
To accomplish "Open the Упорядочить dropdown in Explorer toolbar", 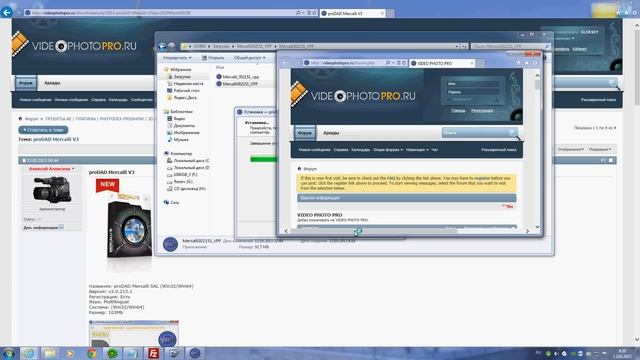I will (x=177, y=58).
